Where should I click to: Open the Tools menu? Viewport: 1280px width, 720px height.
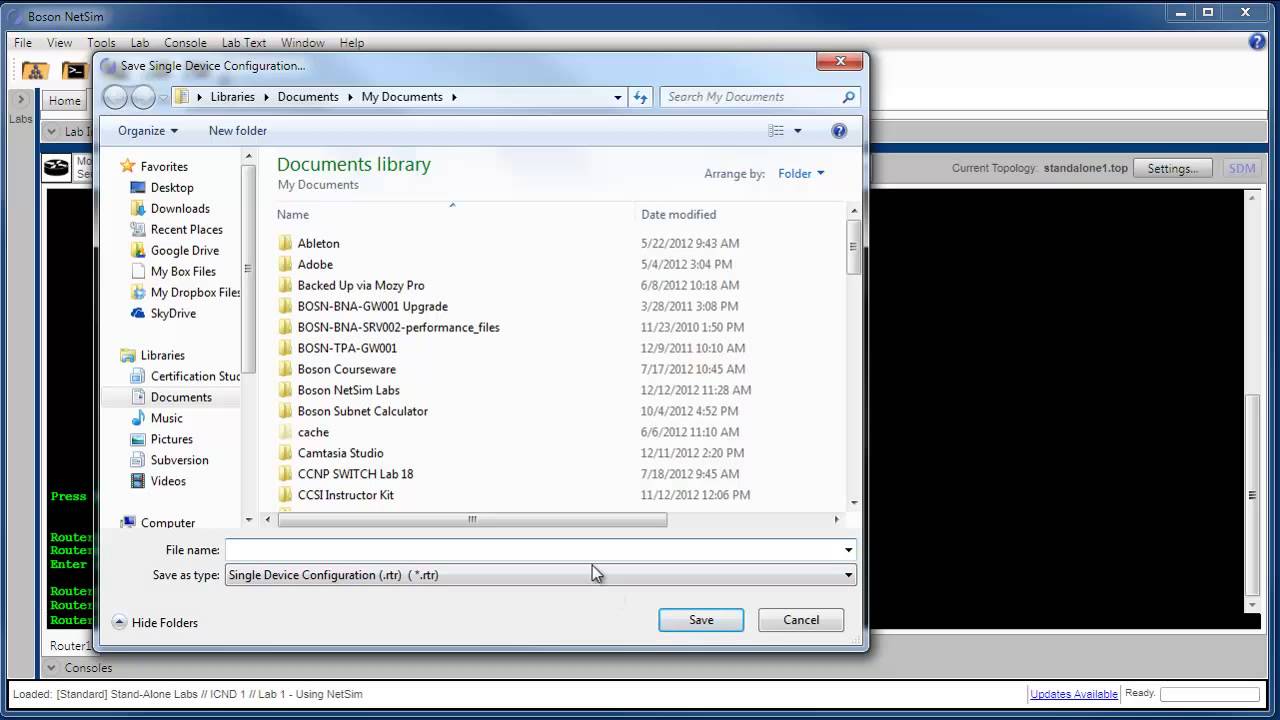pyautogui.click(x=101, y=43)
